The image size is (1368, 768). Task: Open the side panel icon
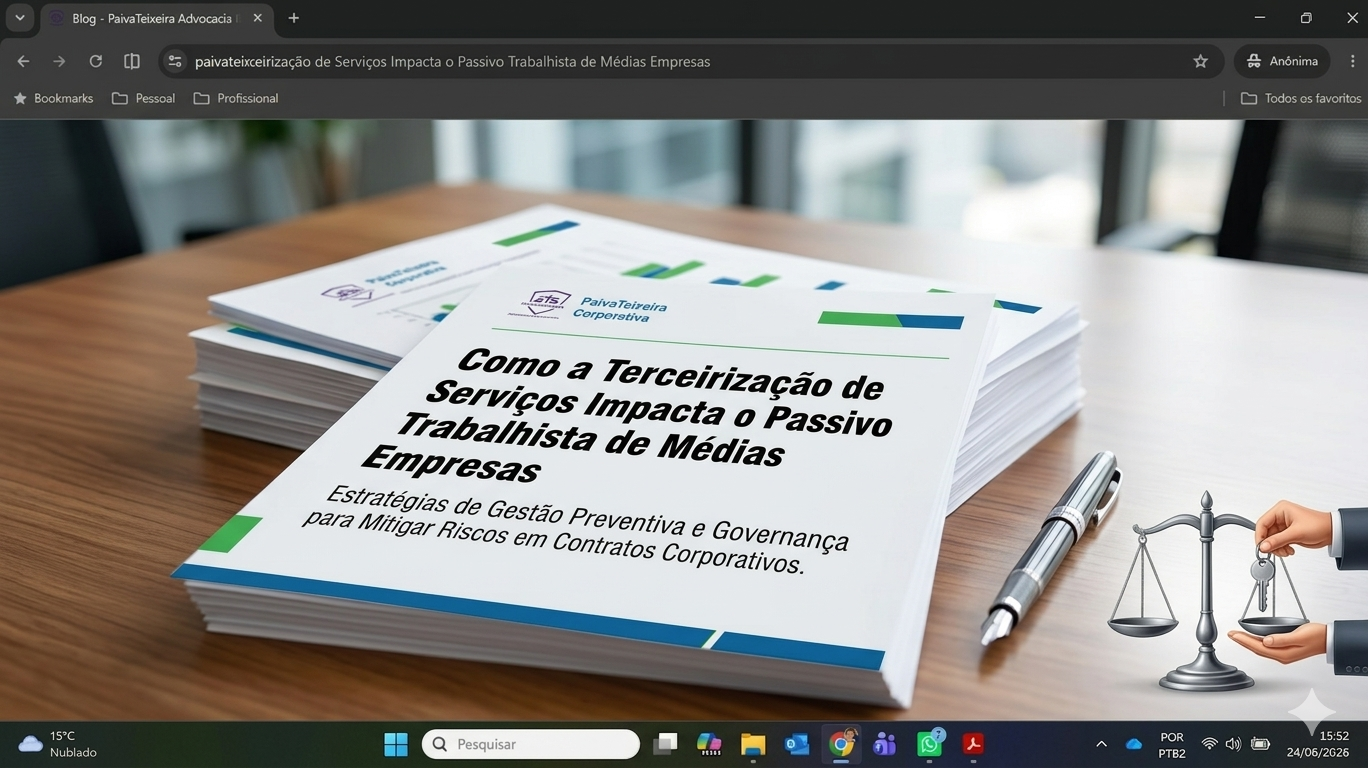(131, 61)
